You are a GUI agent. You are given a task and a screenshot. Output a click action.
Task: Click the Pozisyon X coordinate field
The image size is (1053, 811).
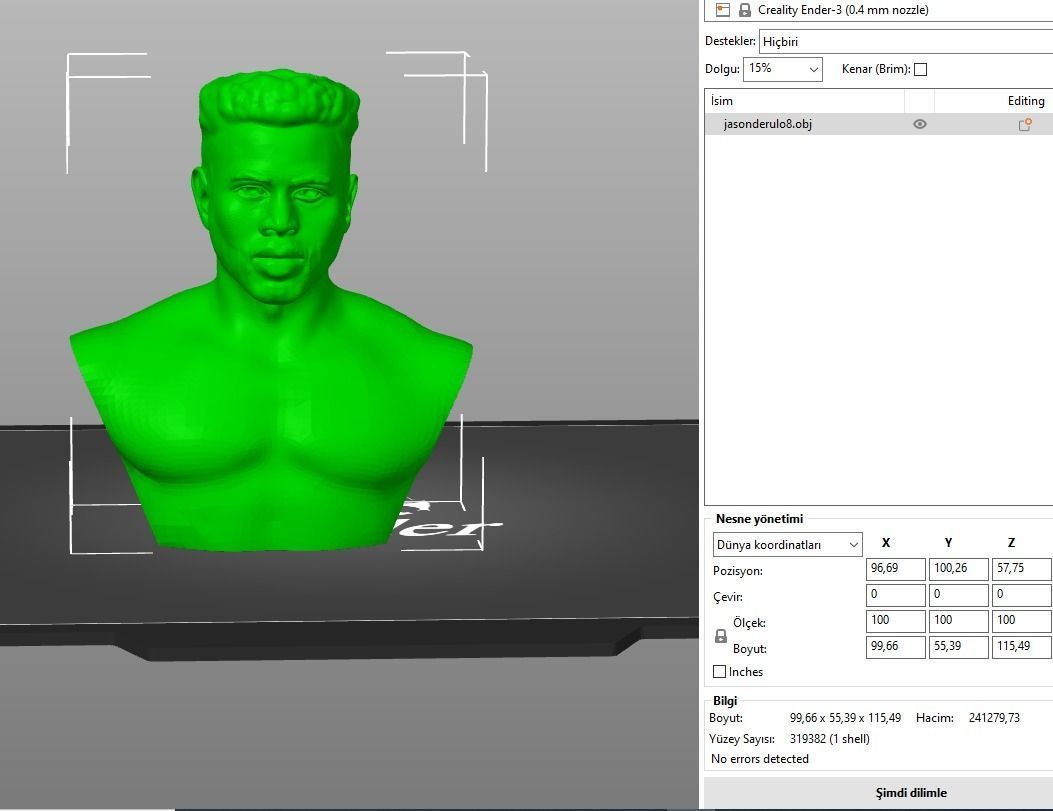coord(894,568)
